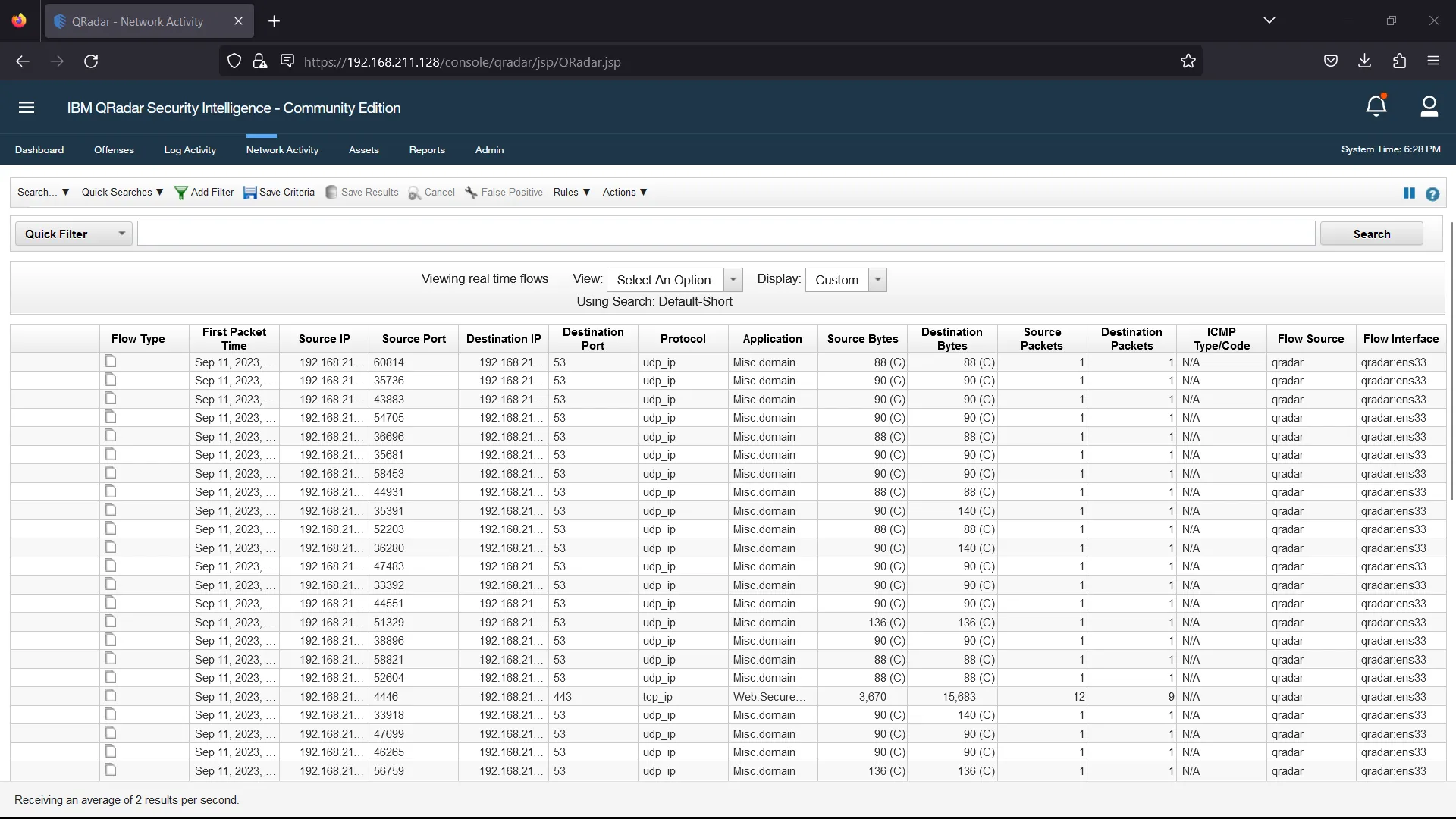The height and width of the screenshot is (819, 1456).
Task: Click the Add Filter funnel icon
Action: click(x=180, y=193)
